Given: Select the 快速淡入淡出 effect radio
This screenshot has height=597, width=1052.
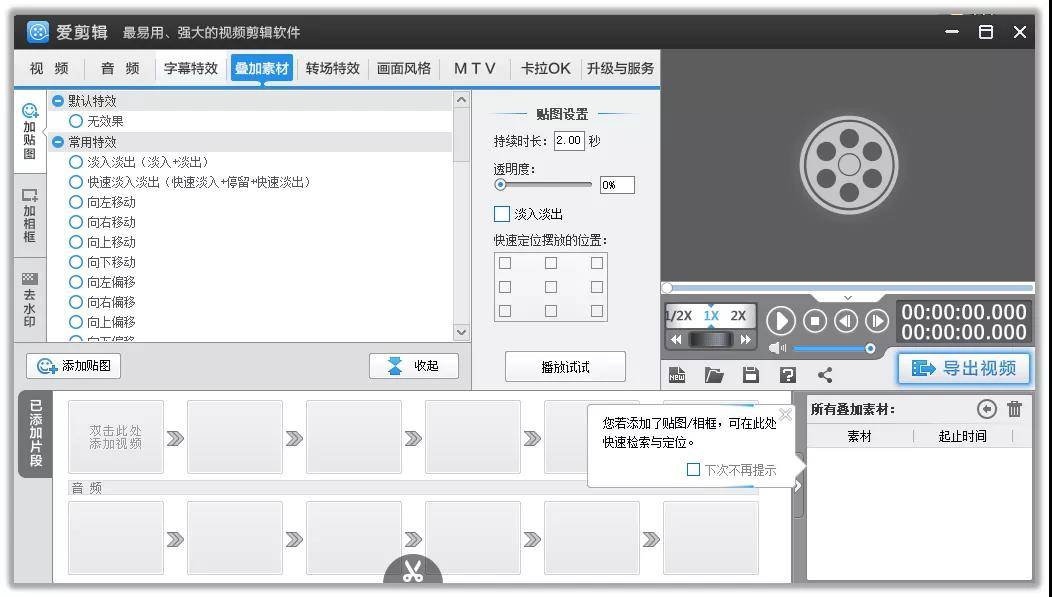Looking at the screenshot, I should (76, 182).
